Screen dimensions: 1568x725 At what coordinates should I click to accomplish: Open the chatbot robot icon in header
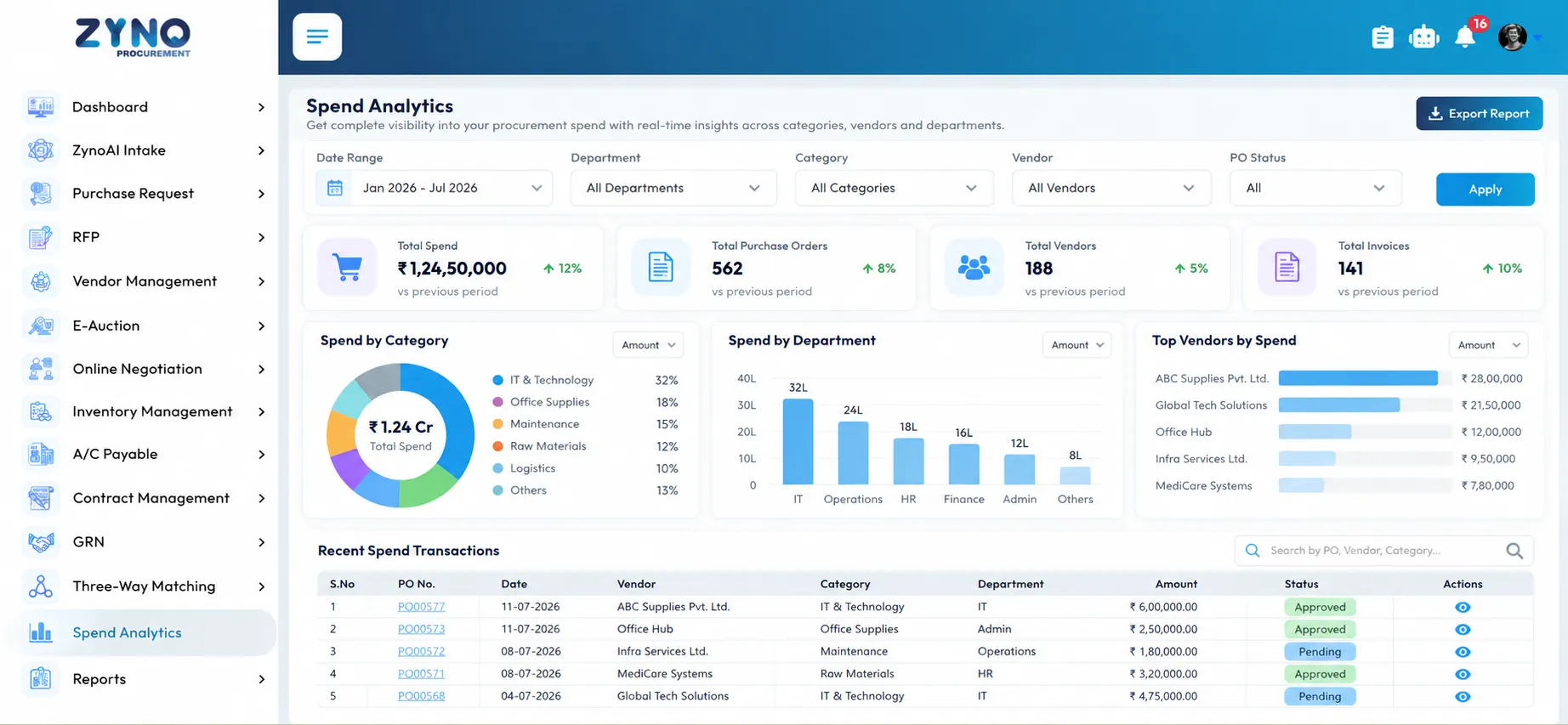(1423, 37)
